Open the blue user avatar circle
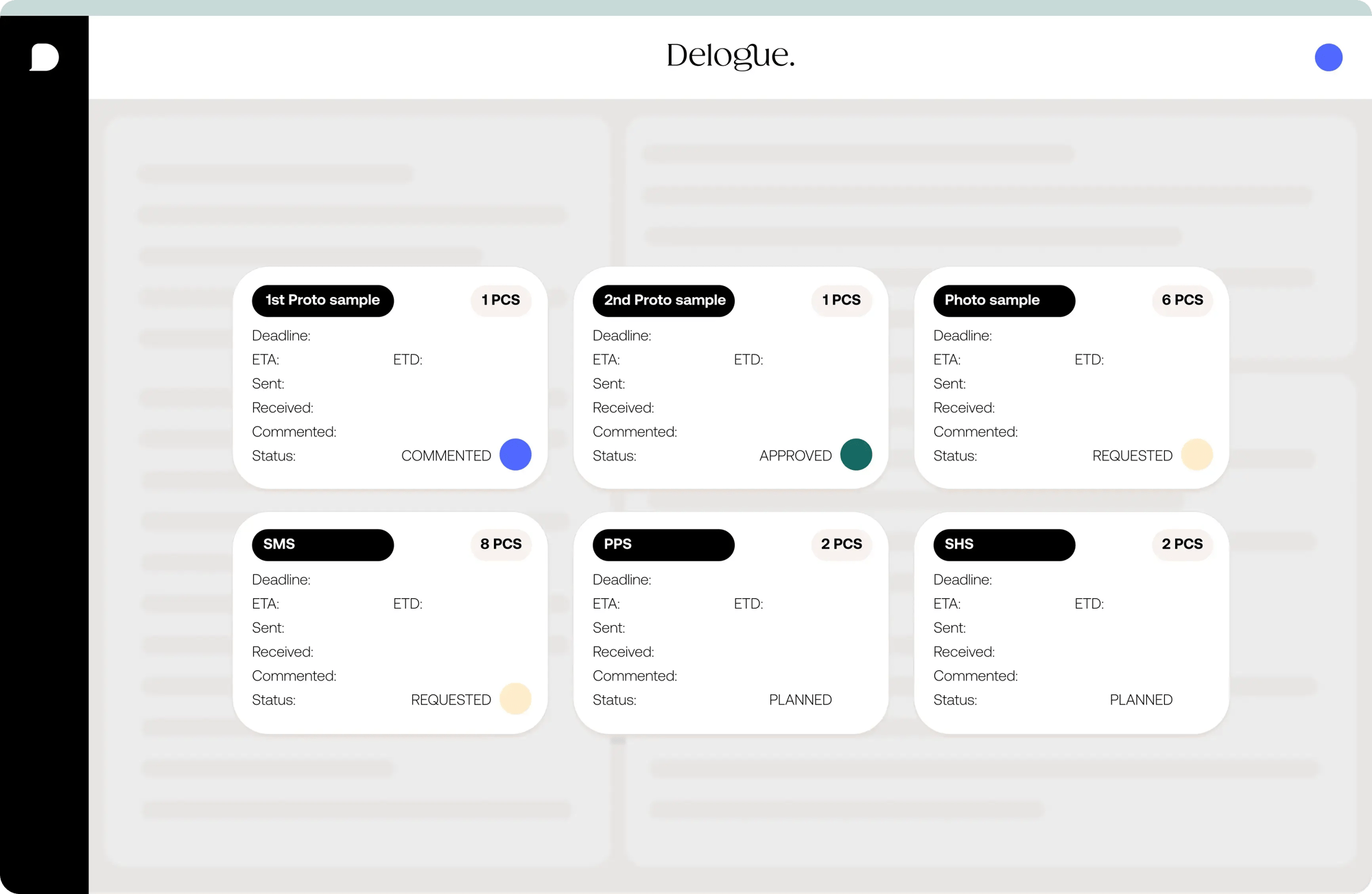1372x894 pixels. point(1328,57)
